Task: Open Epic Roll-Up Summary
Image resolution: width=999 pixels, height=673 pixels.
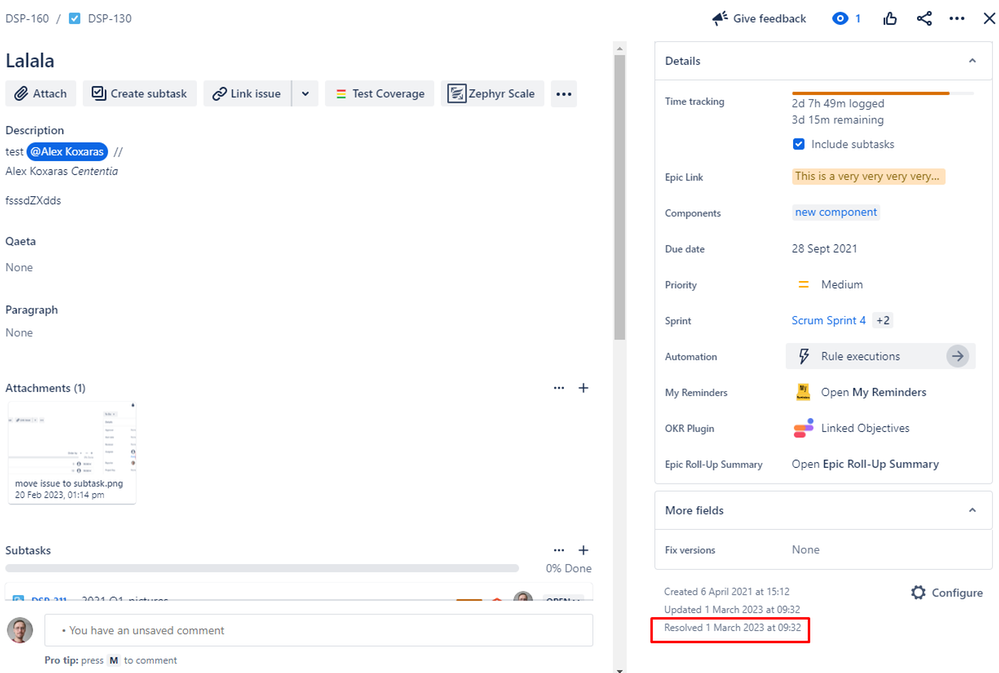Action: click(x=865, y=464)
